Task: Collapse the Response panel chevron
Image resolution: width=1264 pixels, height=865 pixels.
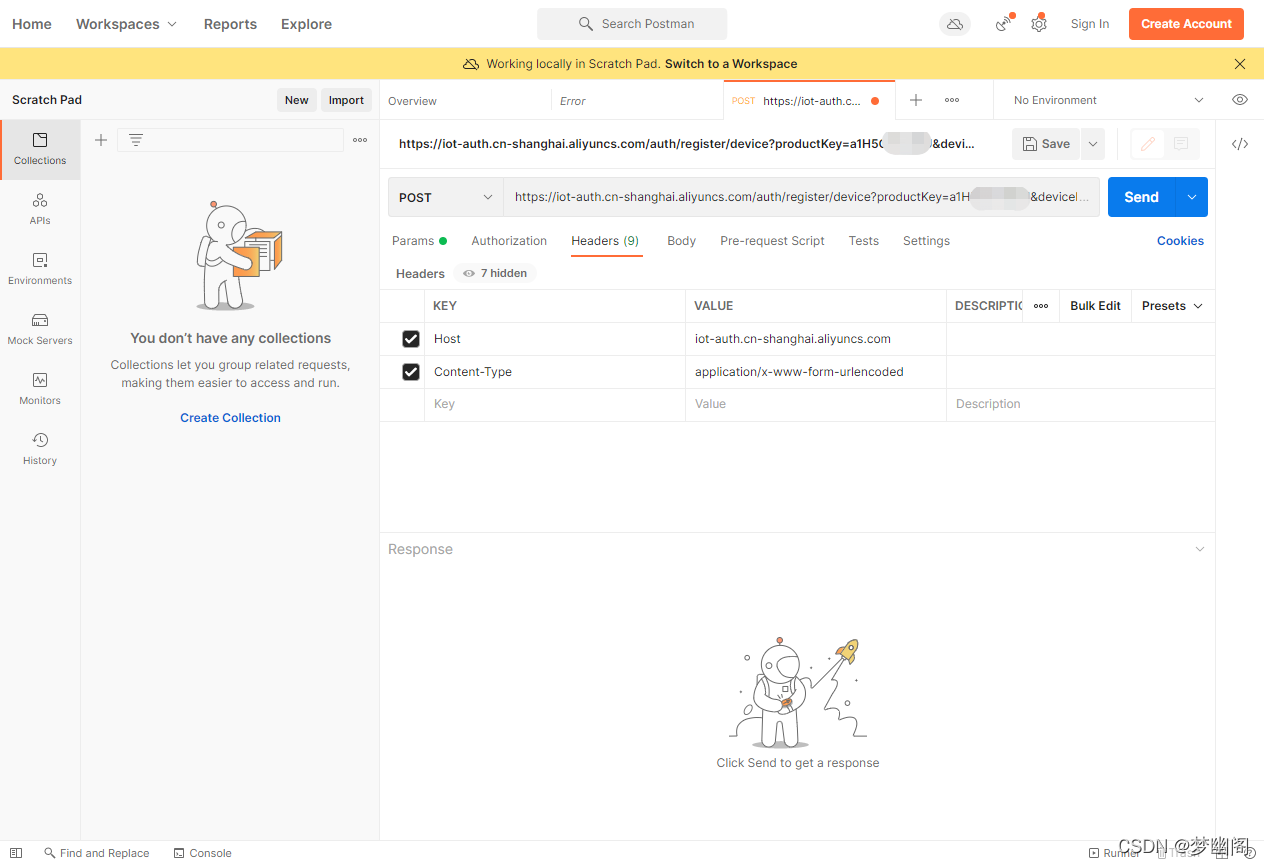Action: tap(1200, 549)
